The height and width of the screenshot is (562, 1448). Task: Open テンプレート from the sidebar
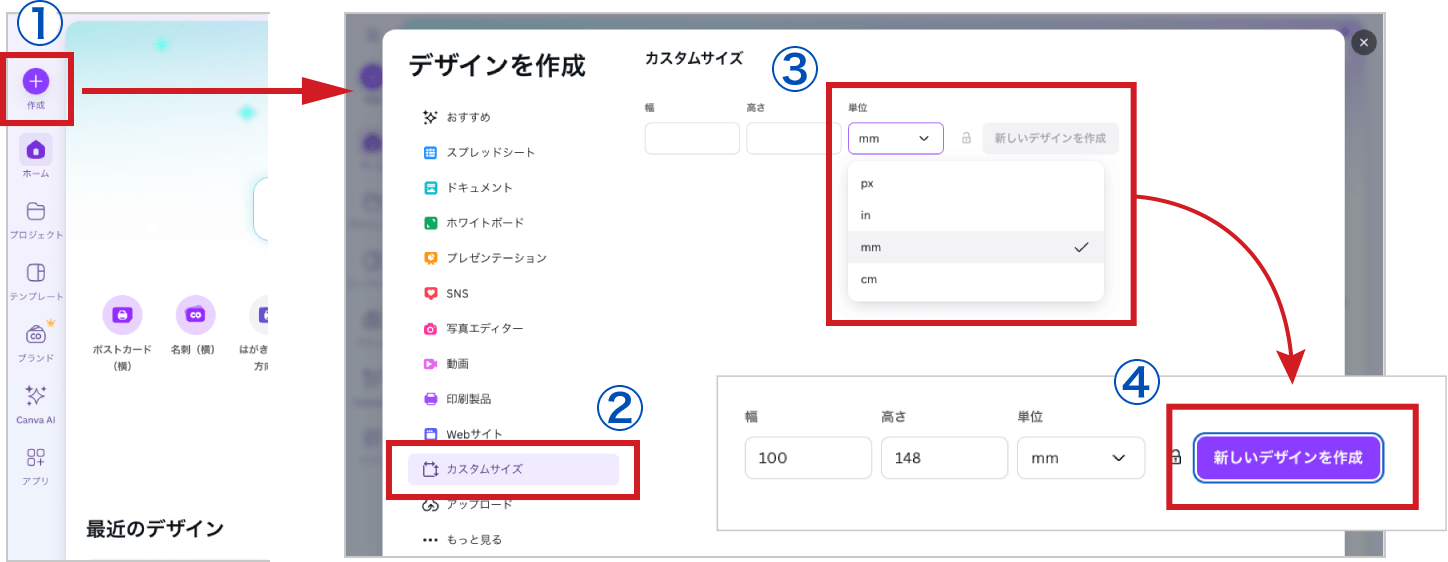pyautogui.click(x=36, y=274)
